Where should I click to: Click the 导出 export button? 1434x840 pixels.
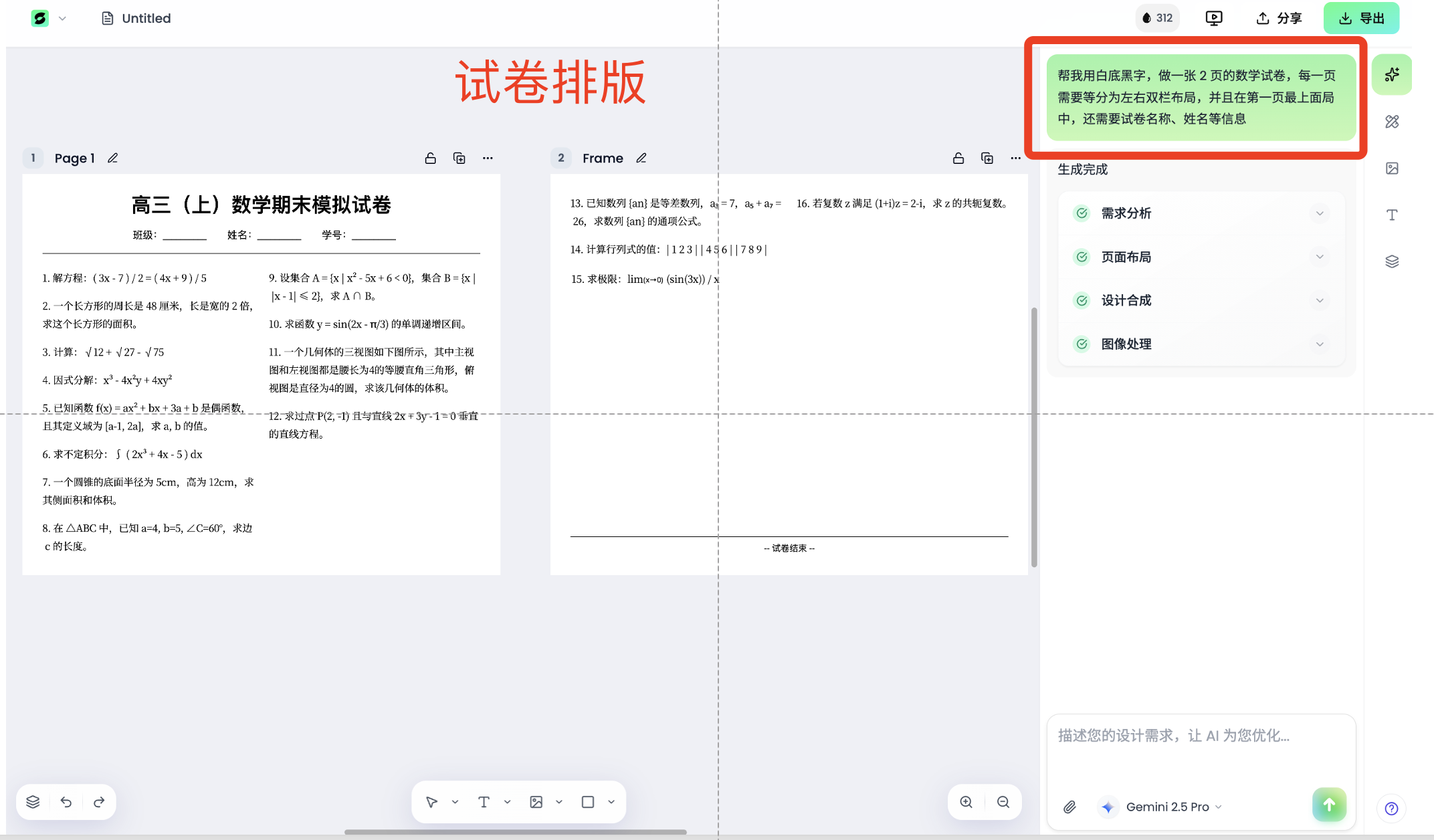pyautogui.click(x=1361, y=18)
